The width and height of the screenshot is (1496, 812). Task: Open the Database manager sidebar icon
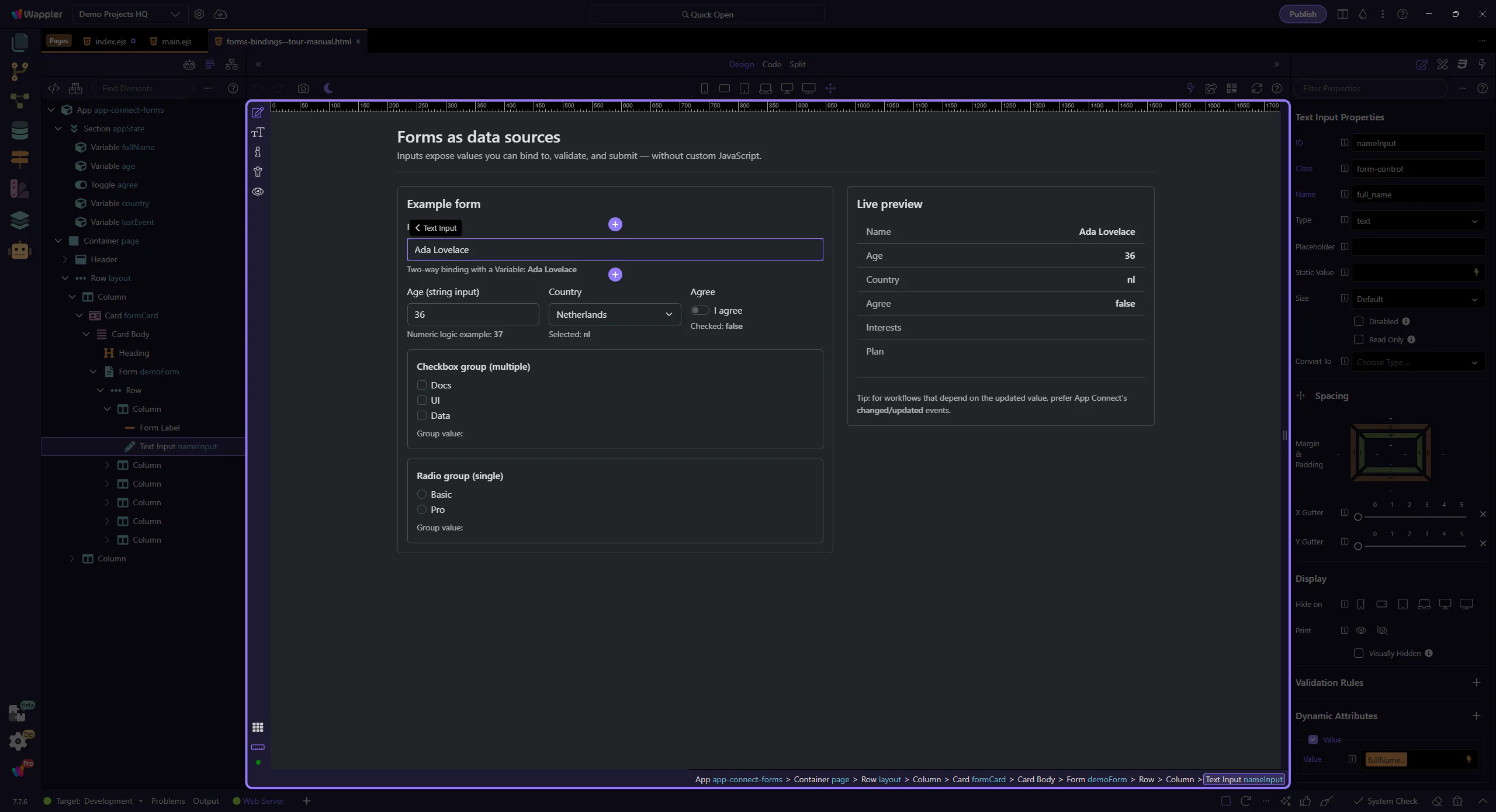click(19, 130)
